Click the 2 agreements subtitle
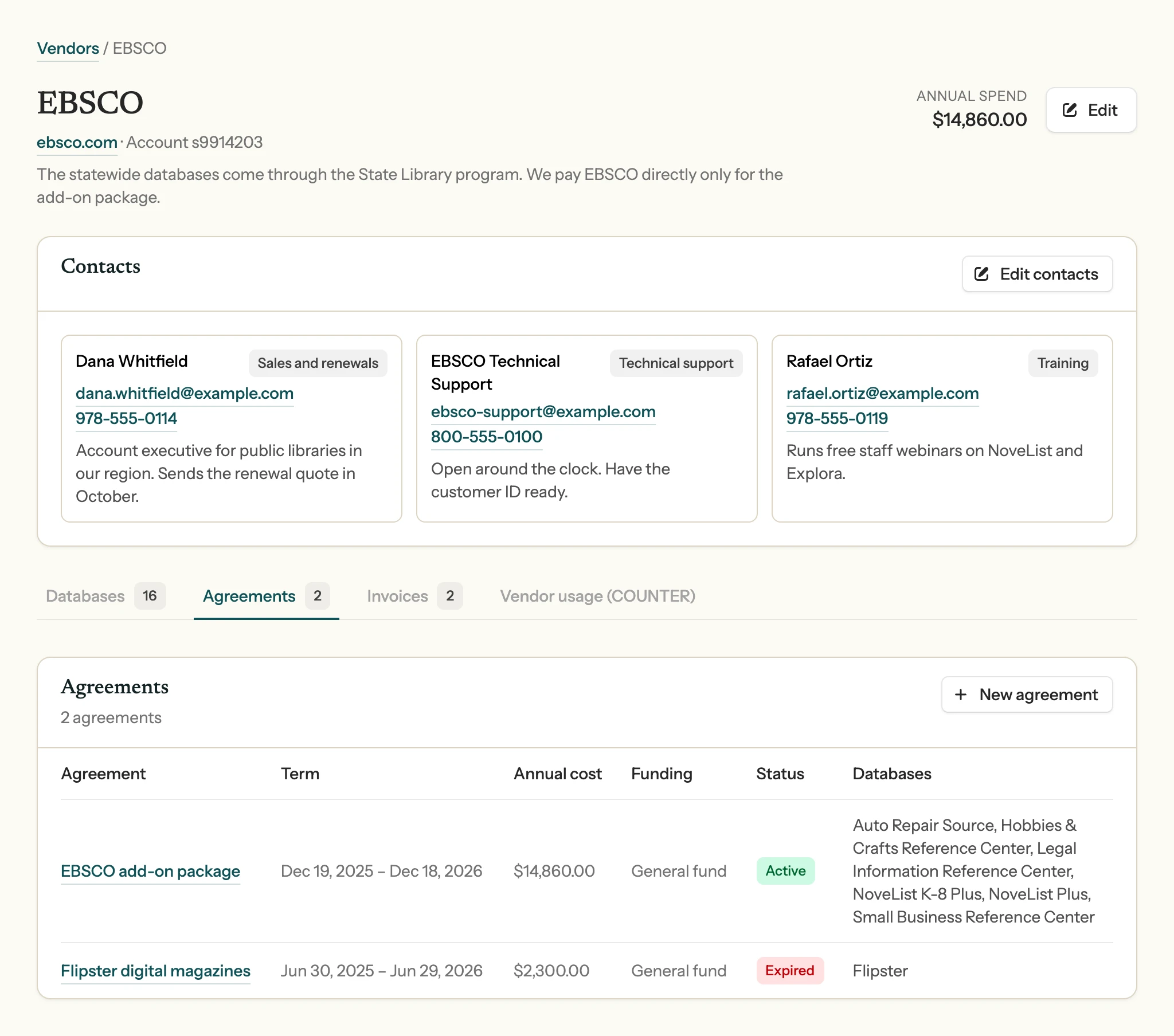Screen dimensions: 1174x1036 (x=111, y=718)
